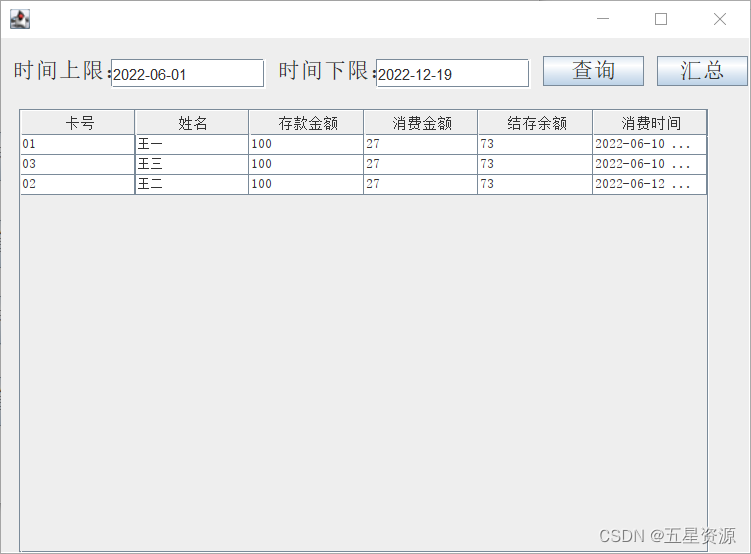Close the window

tap(719, 19)
